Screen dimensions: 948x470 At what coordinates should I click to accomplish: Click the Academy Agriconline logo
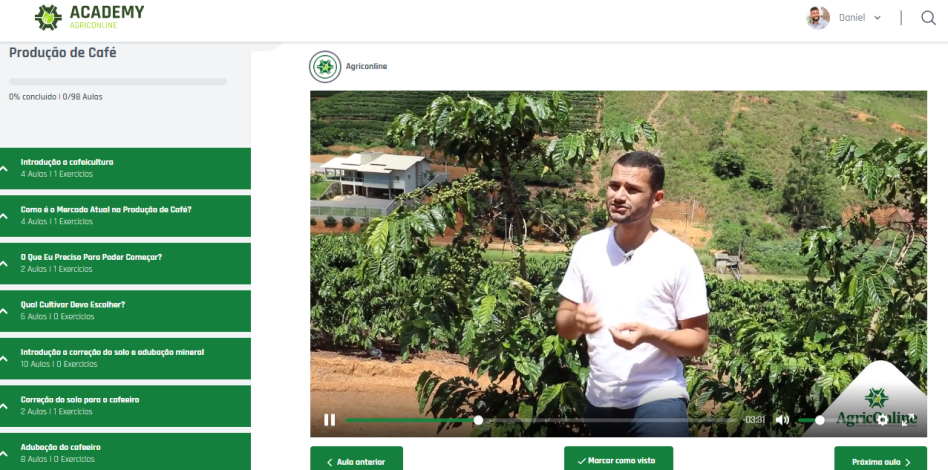coord(89,18)
